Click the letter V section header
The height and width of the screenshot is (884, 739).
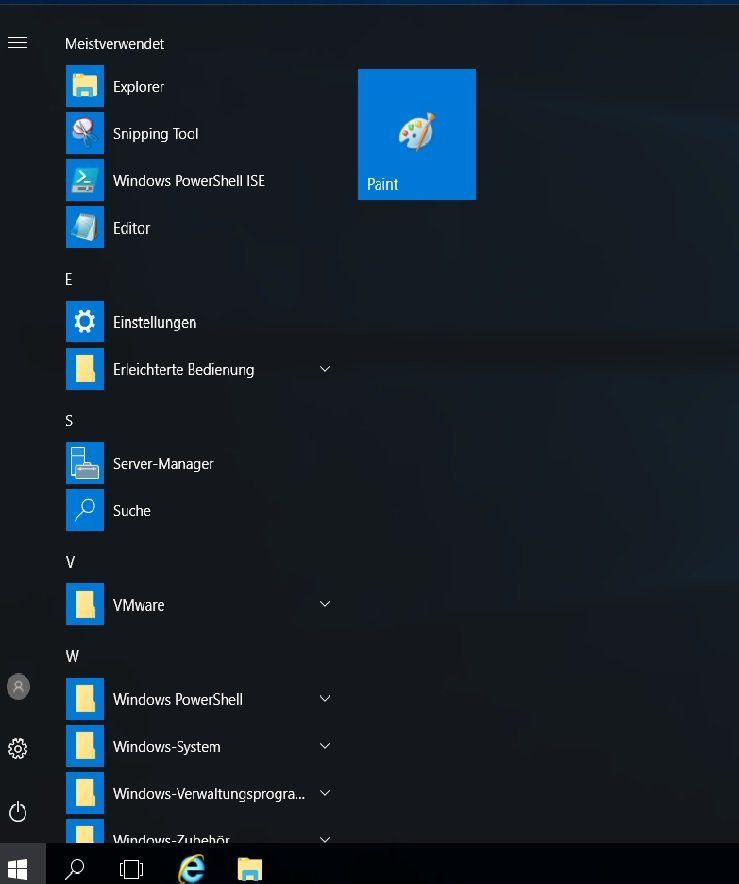70,562
